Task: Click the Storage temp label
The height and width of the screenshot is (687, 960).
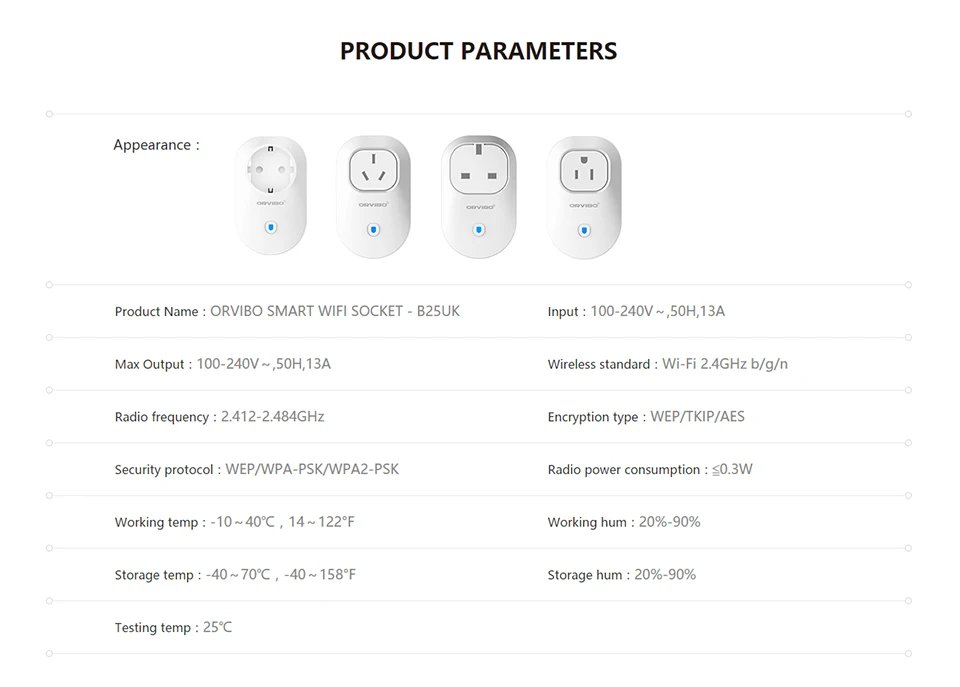Action: coord(157,575)
